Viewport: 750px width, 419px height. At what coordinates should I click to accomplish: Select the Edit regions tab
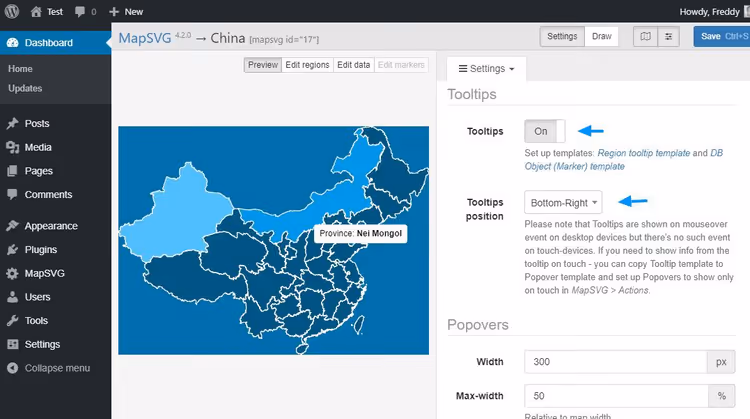[x=307, y=65]
